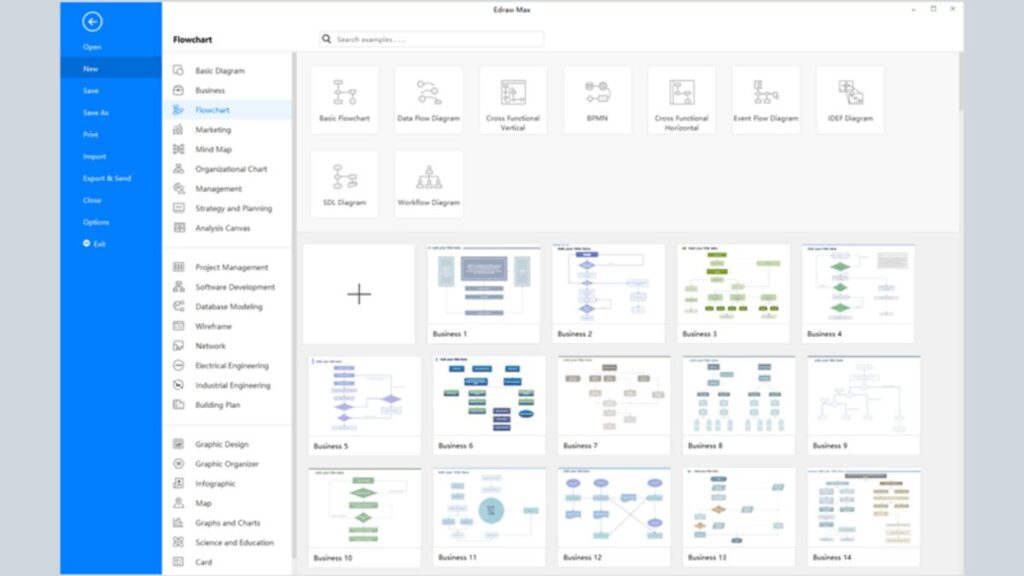
Task: Open the Business 3 example thumbnail
Action: coord(733,294)
